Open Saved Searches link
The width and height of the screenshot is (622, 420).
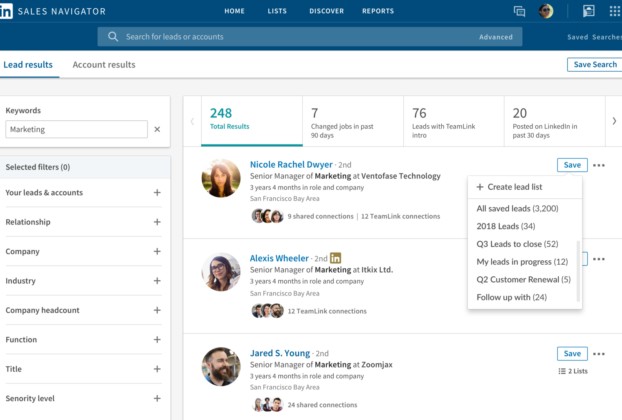pyautogui.click(x=594, y=37)
